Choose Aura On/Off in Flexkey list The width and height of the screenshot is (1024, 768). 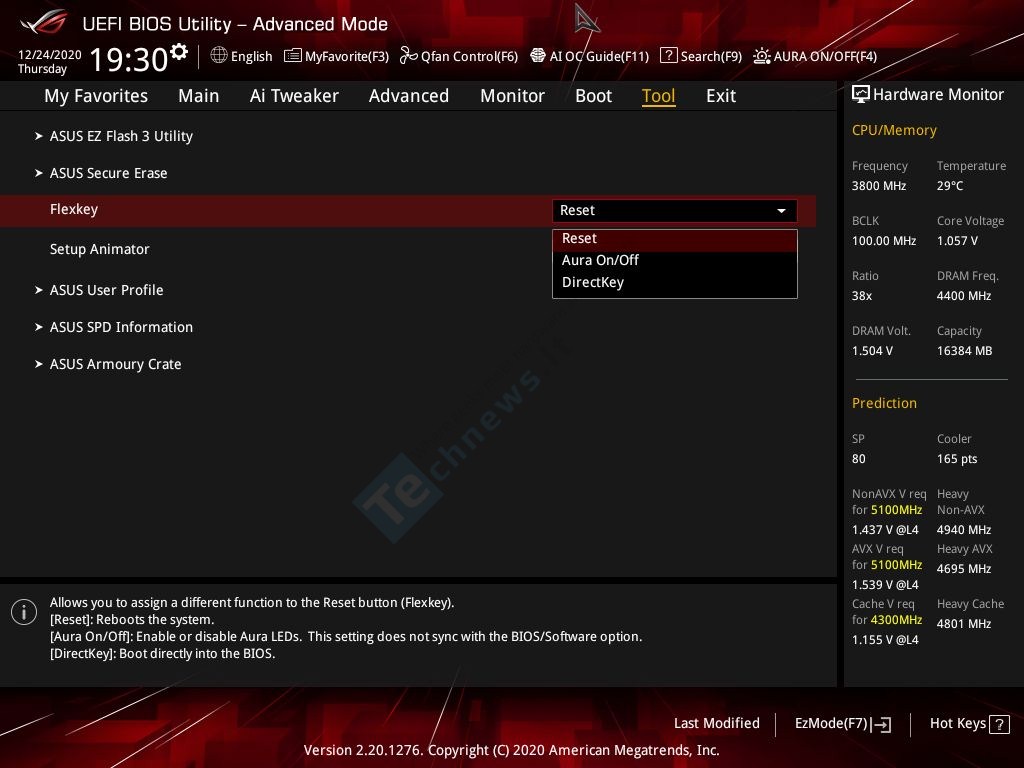tap(675, 261)
